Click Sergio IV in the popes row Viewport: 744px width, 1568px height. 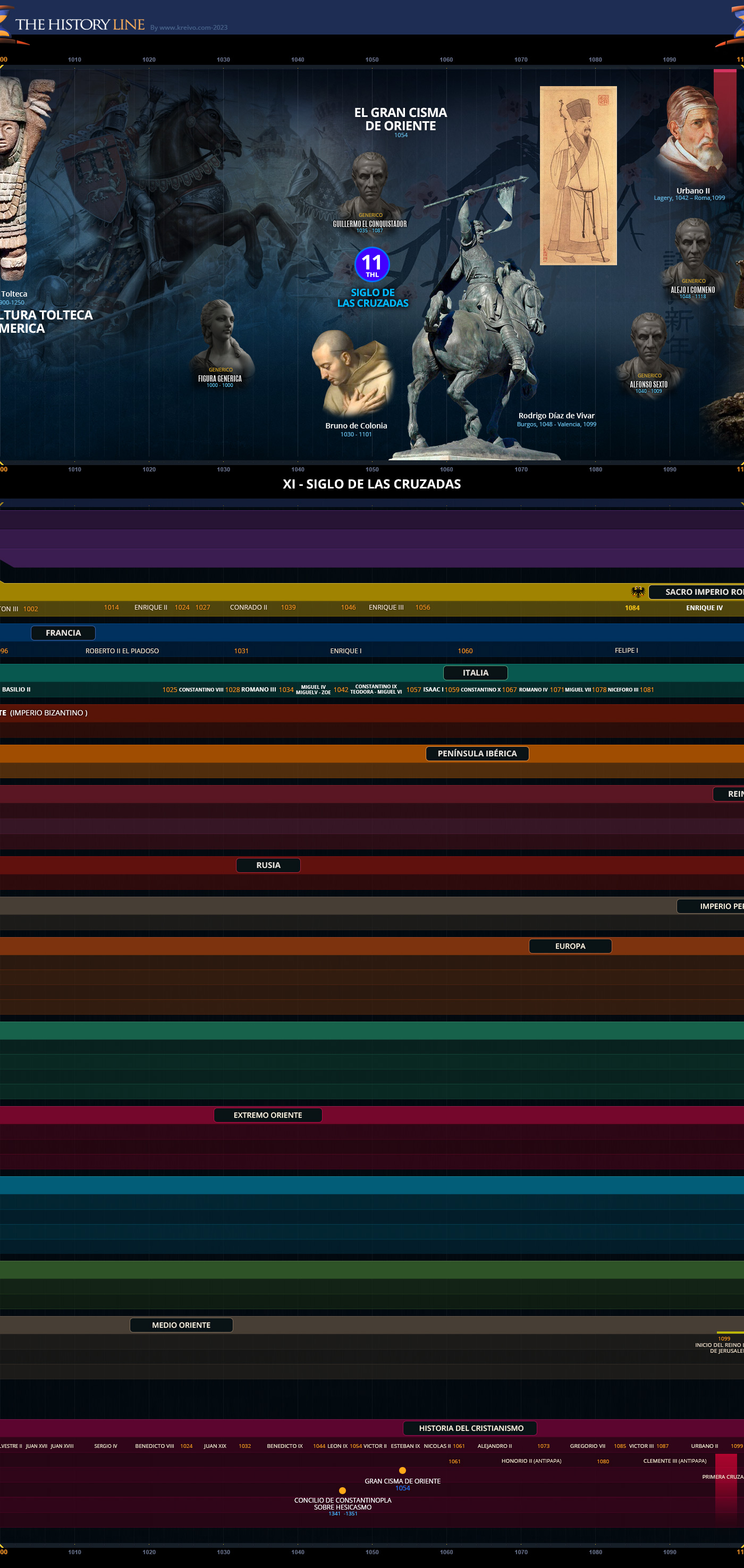pyautogui.click(x=106, y=1446)
